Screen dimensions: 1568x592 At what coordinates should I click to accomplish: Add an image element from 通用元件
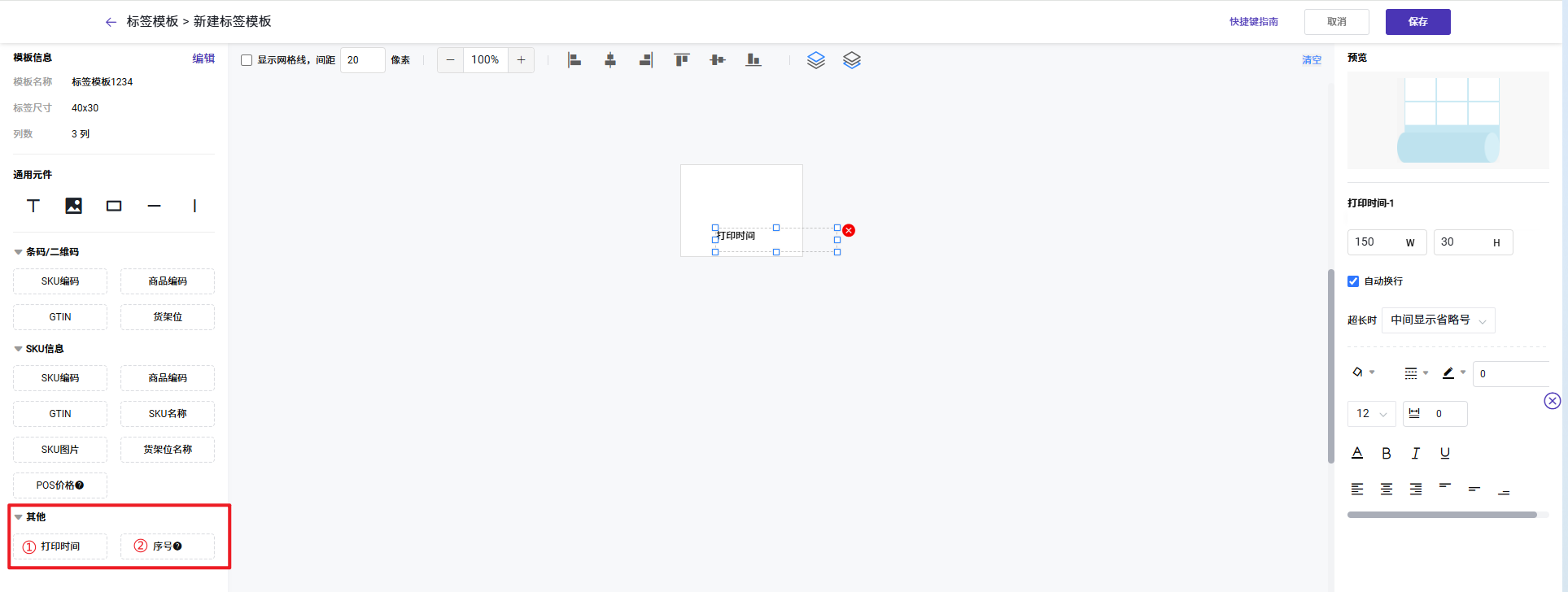pos(73,206)
